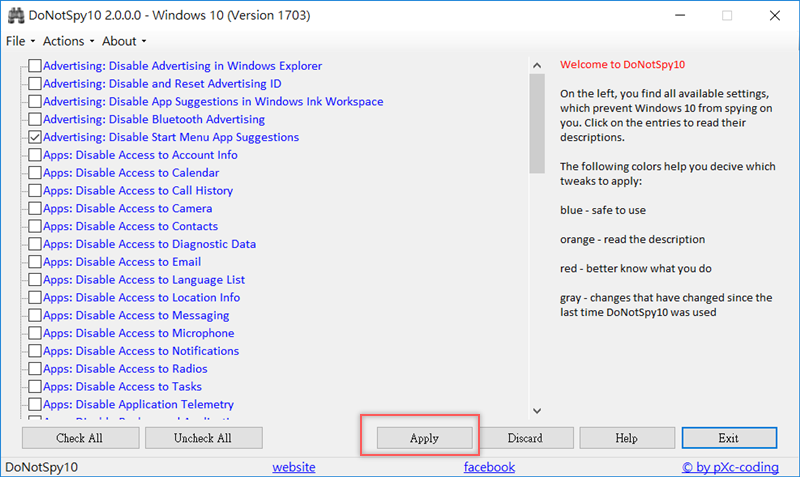
Task: Apply the selected tweaks
Action: pos(424,438)
